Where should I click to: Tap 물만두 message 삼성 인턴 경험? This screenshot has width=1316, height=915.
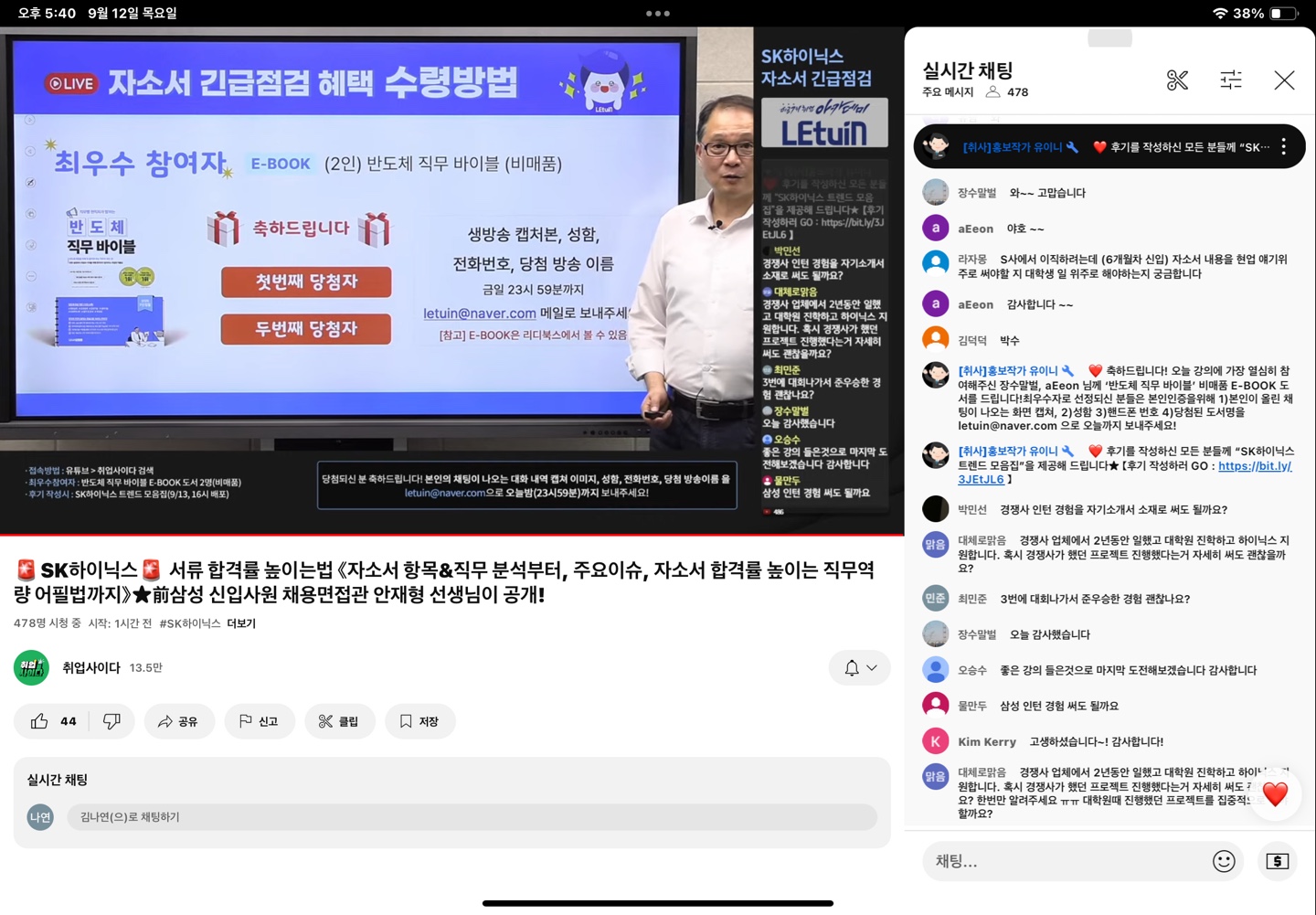click(1059, 706)
